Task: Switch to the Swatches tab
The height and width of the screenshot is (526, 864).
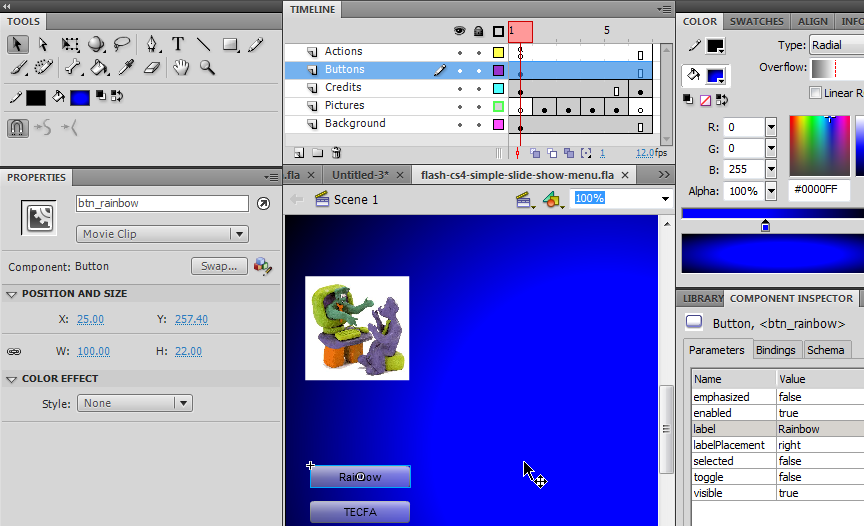Action: pyautogui.click(x=756, y=21)
